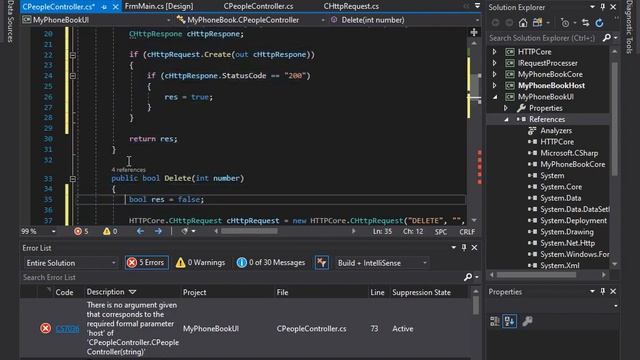Screen dimensions: 640x360
Task: Expand the IRequestProcesser project node
Action: tap(494, 63)
